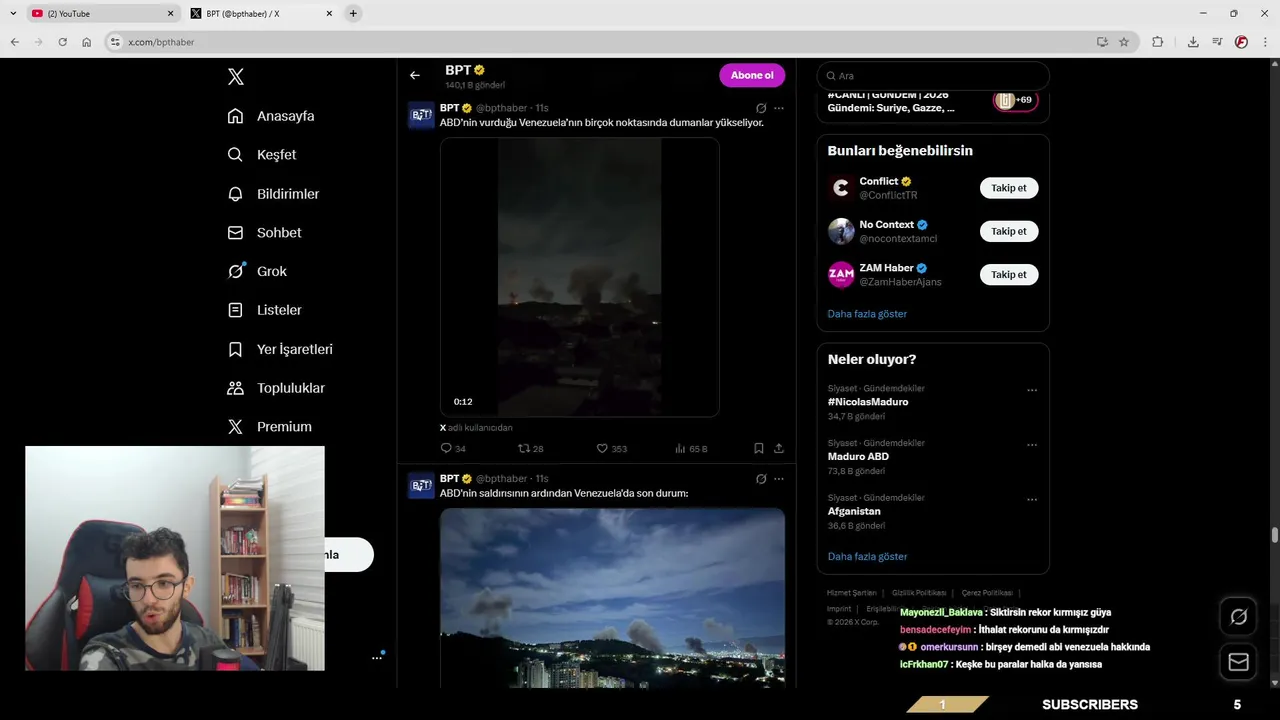Play the smoke video thumbnail
Viewport: 1280px width, 720px height.
pos(579,277)
